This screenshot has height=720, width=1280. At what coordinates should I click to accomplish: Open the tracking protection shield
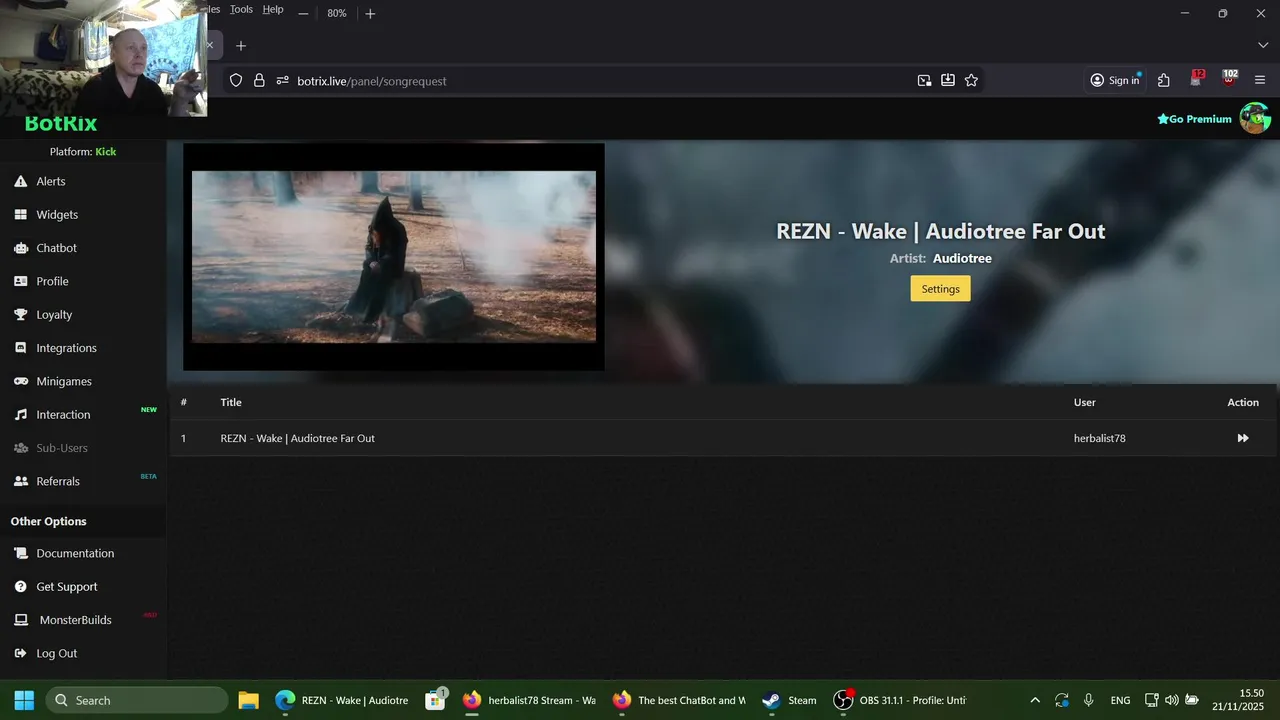click(x=236, y=81)
